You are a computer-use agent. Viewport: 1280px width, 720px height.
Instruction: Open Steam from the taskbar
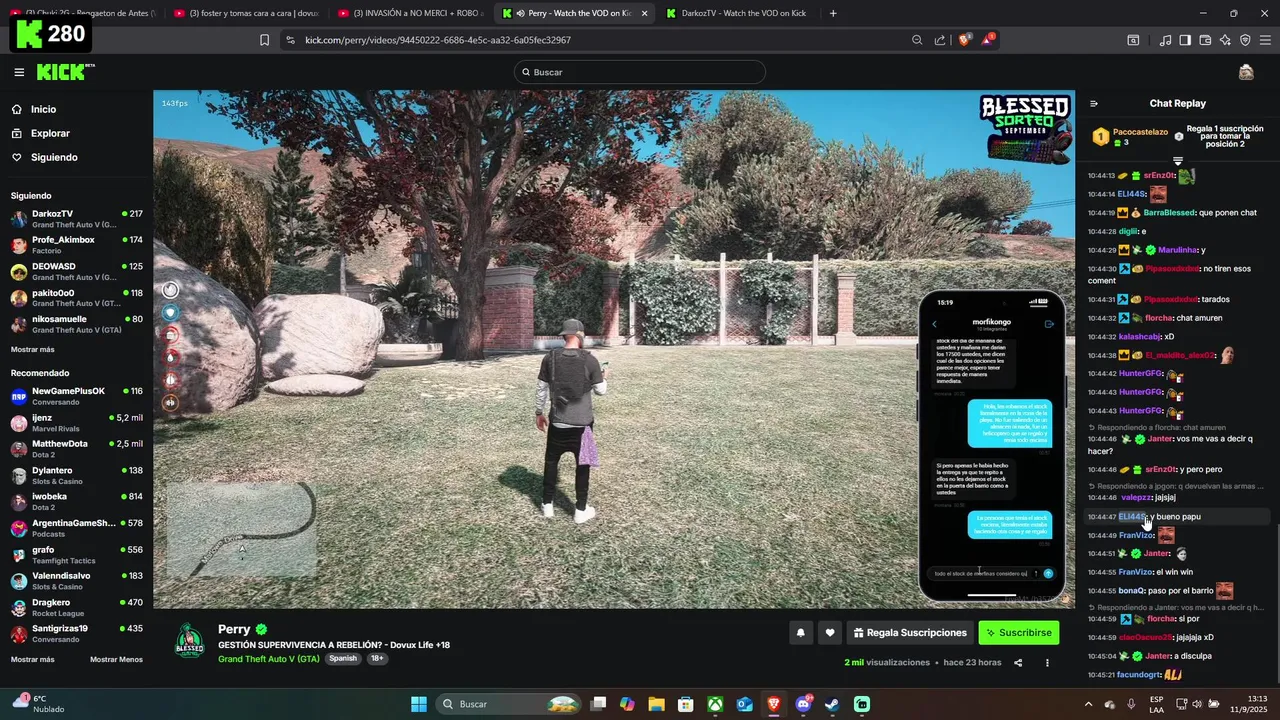pos(832,704)
